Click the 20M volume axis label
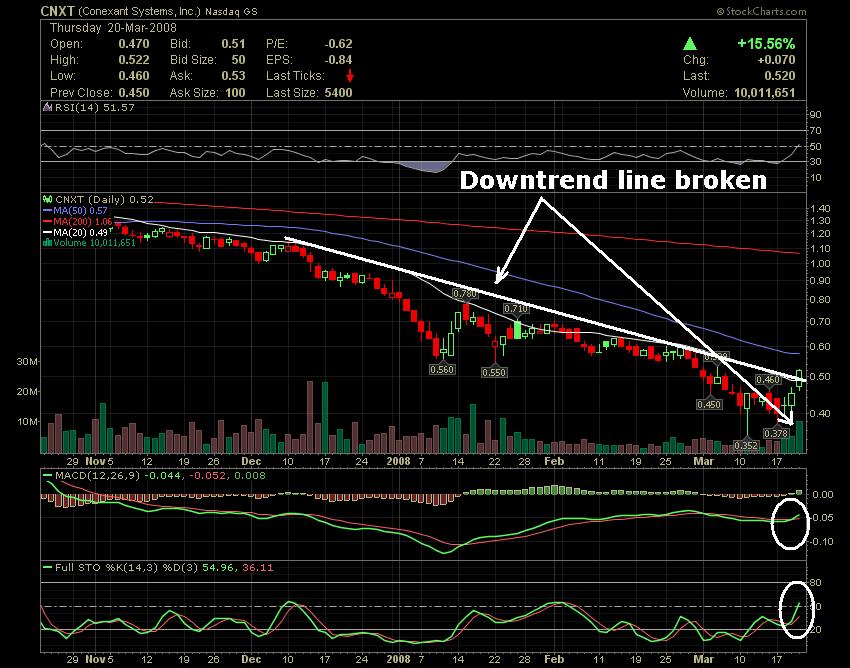Screen dimensions: 850x668 (27, 391)
